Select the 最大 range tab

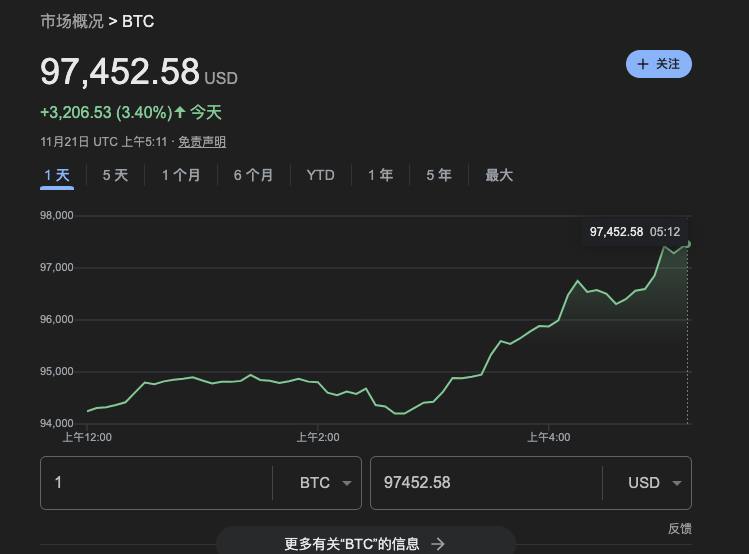(499, 175)
